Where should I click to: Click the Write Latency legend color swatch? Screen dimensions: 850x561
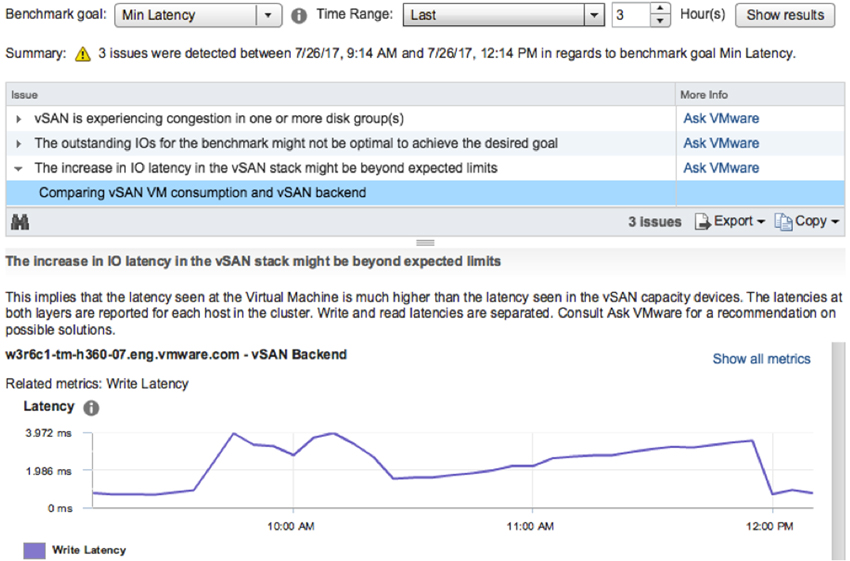pos(35,551)
